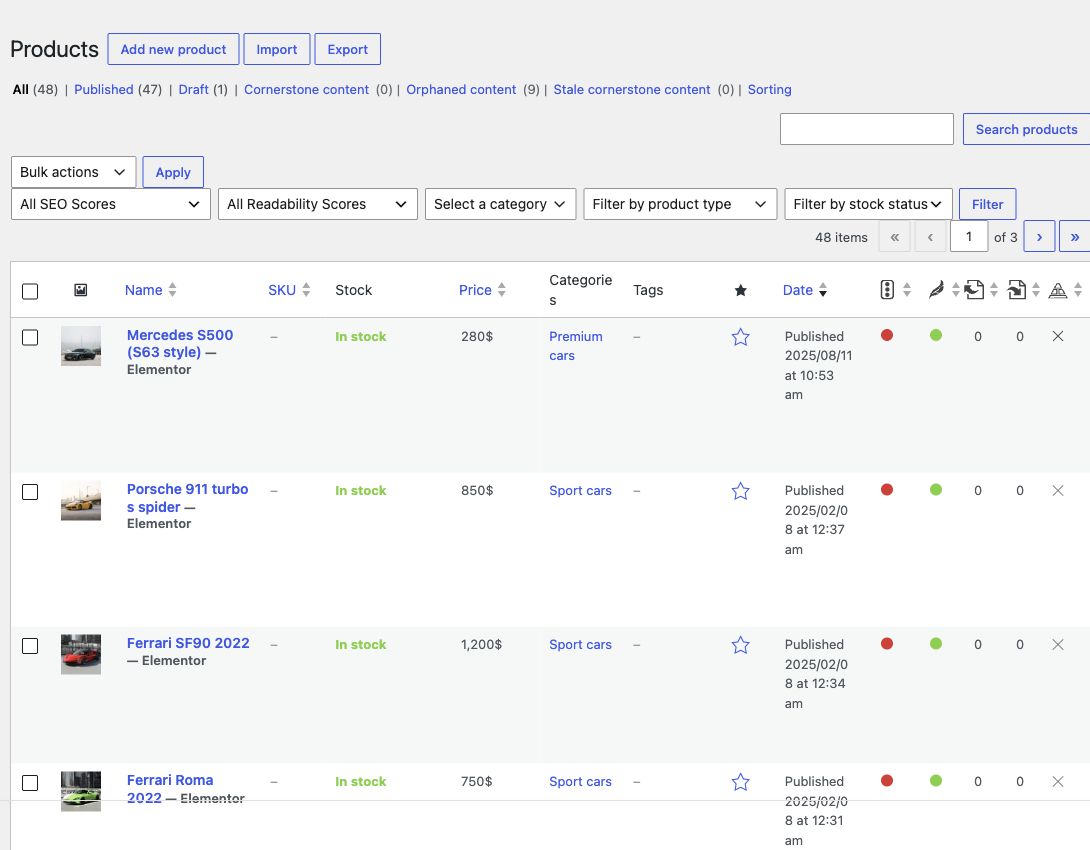Check the select-all products checkbox
This screenshot has width=1090, height=850.
click(30, 291)
